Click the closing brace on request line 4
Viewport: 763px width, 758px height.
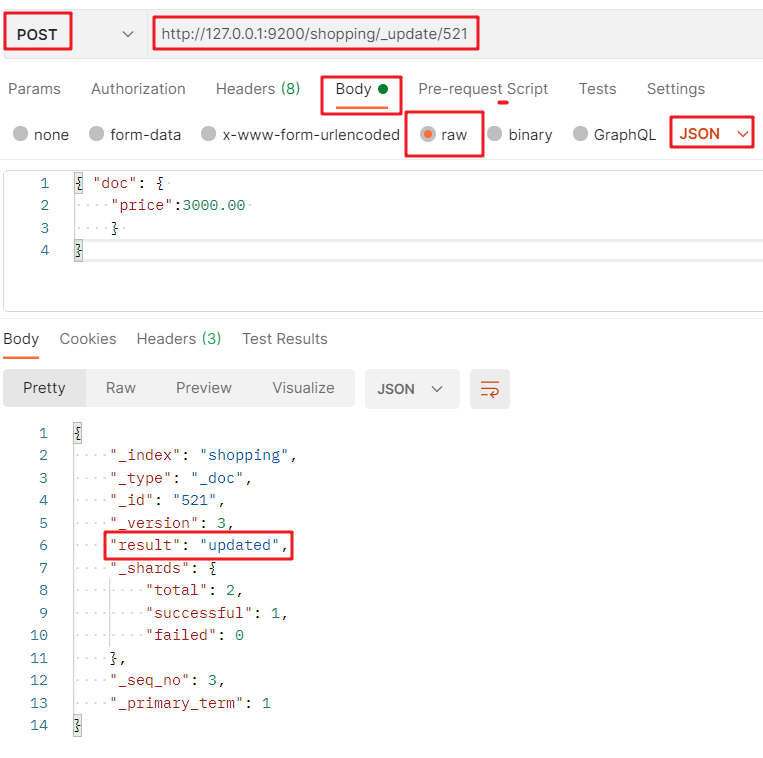click(x=78, y=251)
